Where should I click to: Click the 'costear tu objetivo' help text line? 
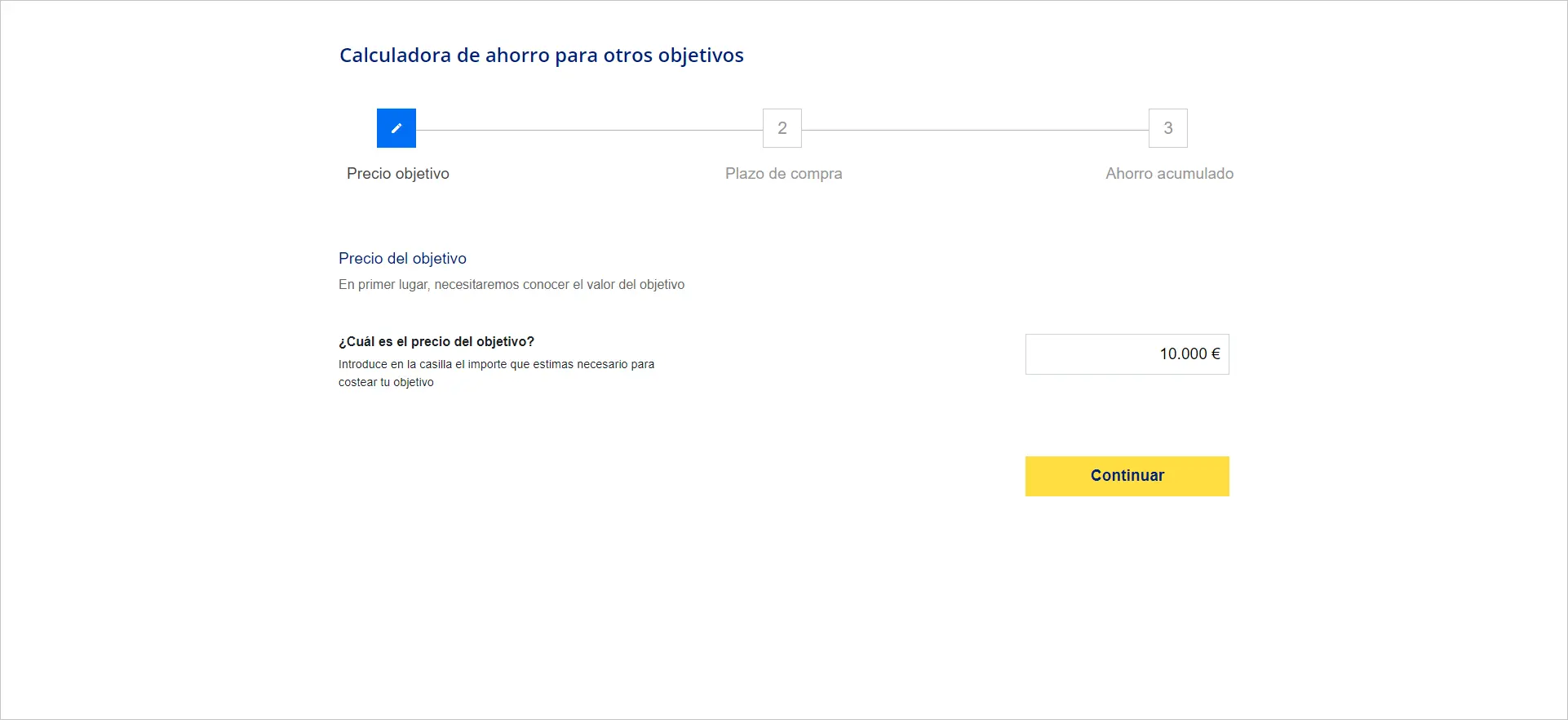pos(386,383)
